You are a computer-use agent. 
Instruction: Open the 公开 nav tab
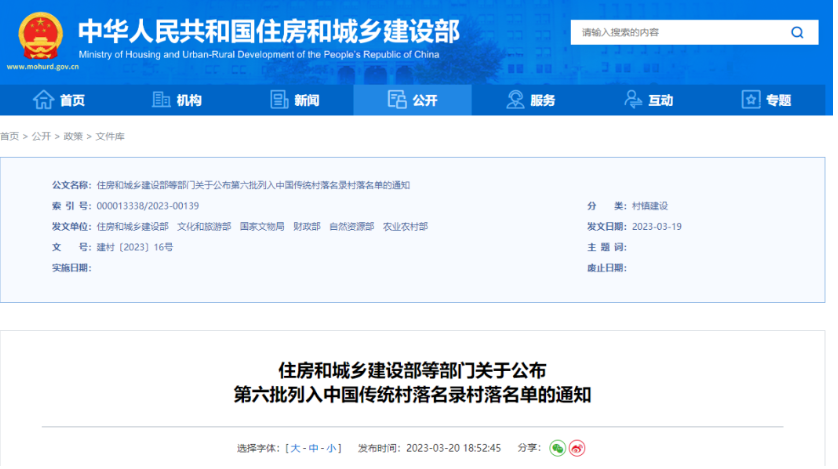[414, 100]
